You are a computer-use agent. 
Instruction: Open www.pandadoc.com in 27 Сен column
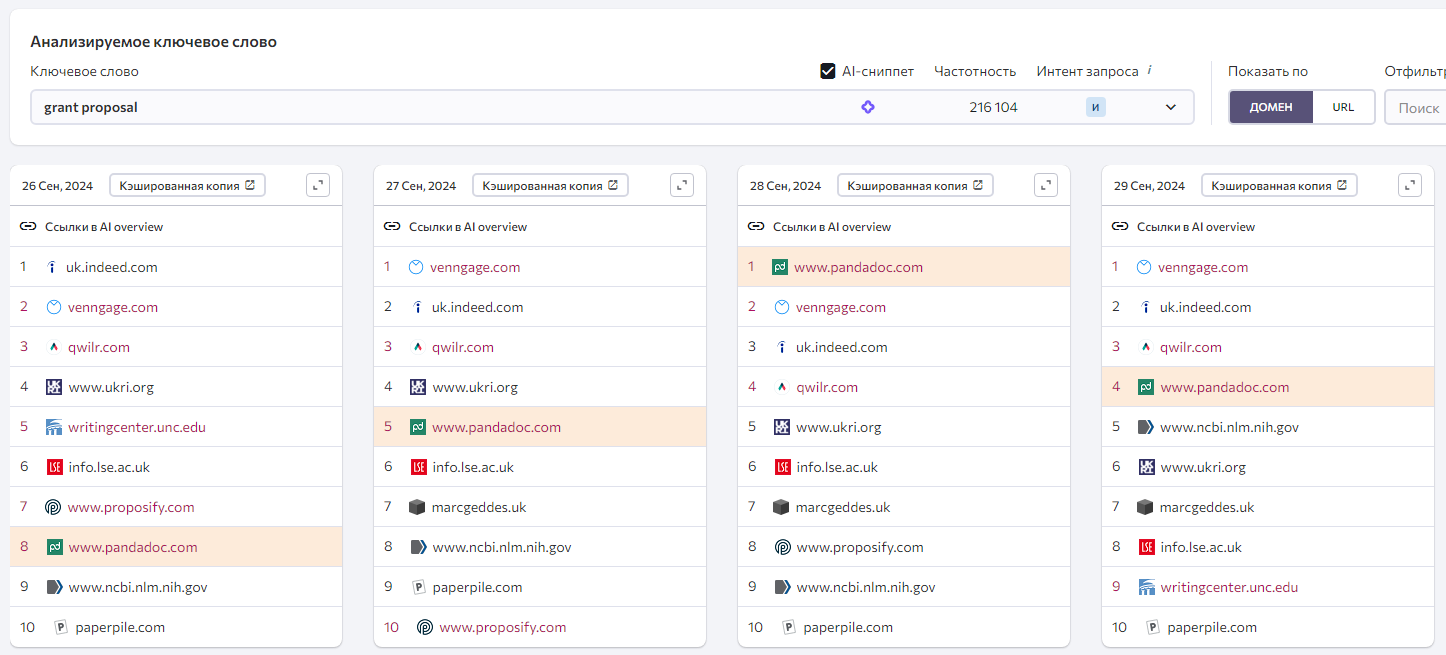click(496, 427)
